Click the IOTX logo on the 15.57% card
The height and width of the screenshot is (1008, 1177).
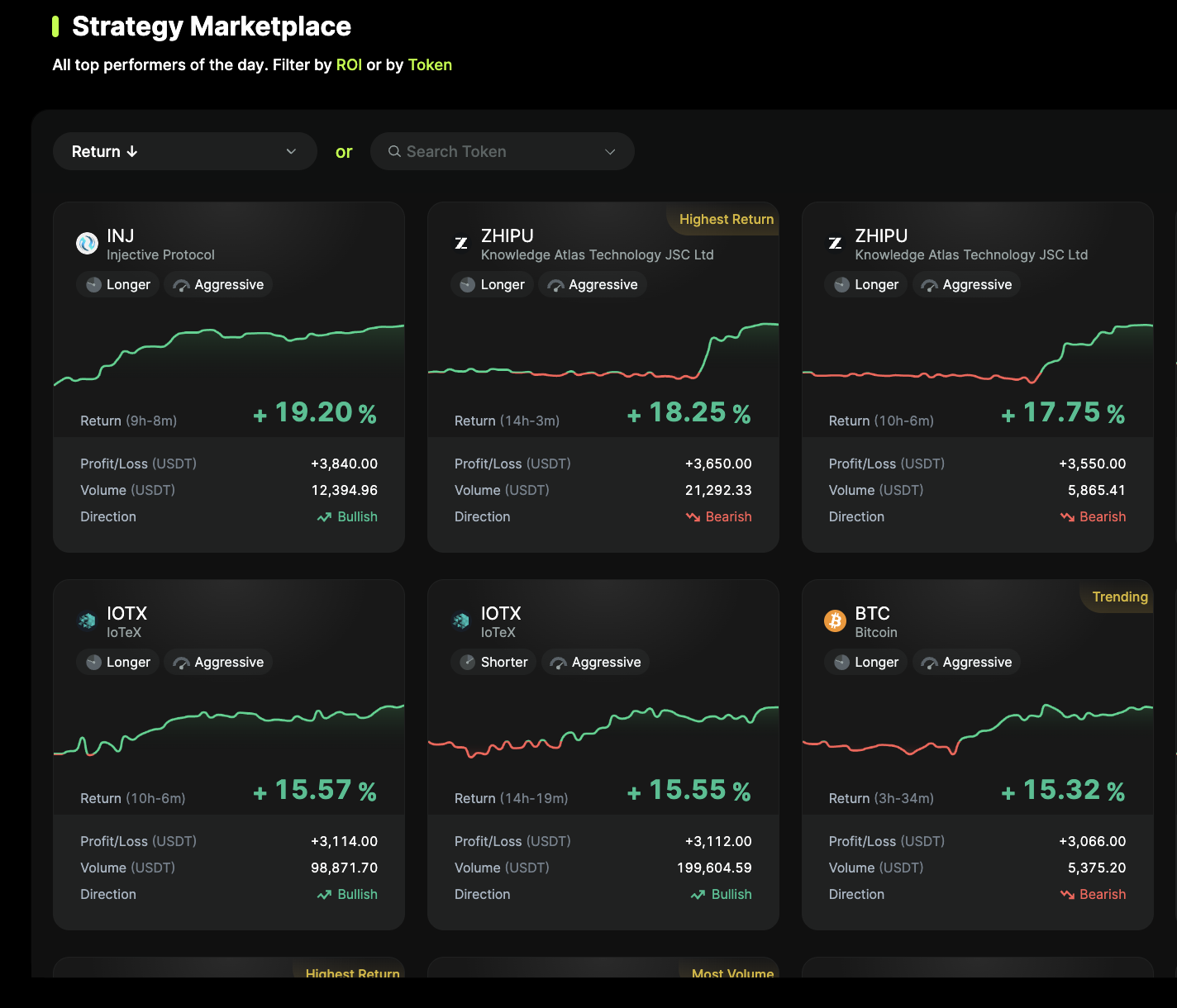coord(87,620)
